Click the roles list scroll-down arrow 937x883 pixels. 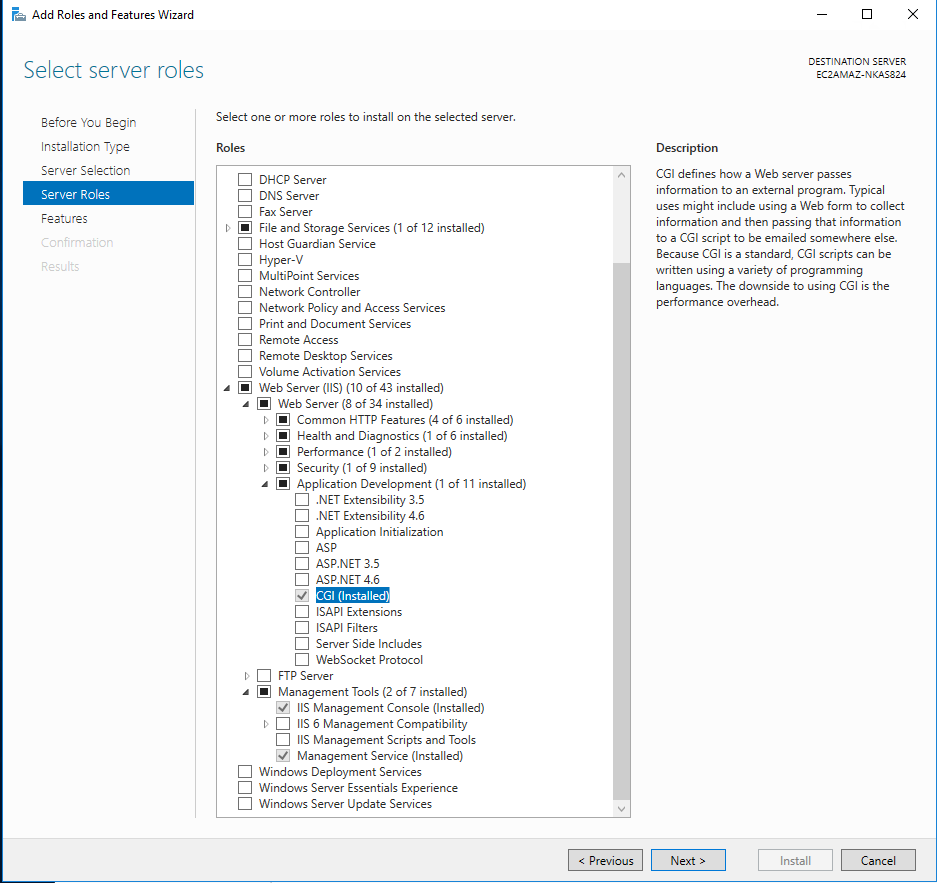coord(621,809)
